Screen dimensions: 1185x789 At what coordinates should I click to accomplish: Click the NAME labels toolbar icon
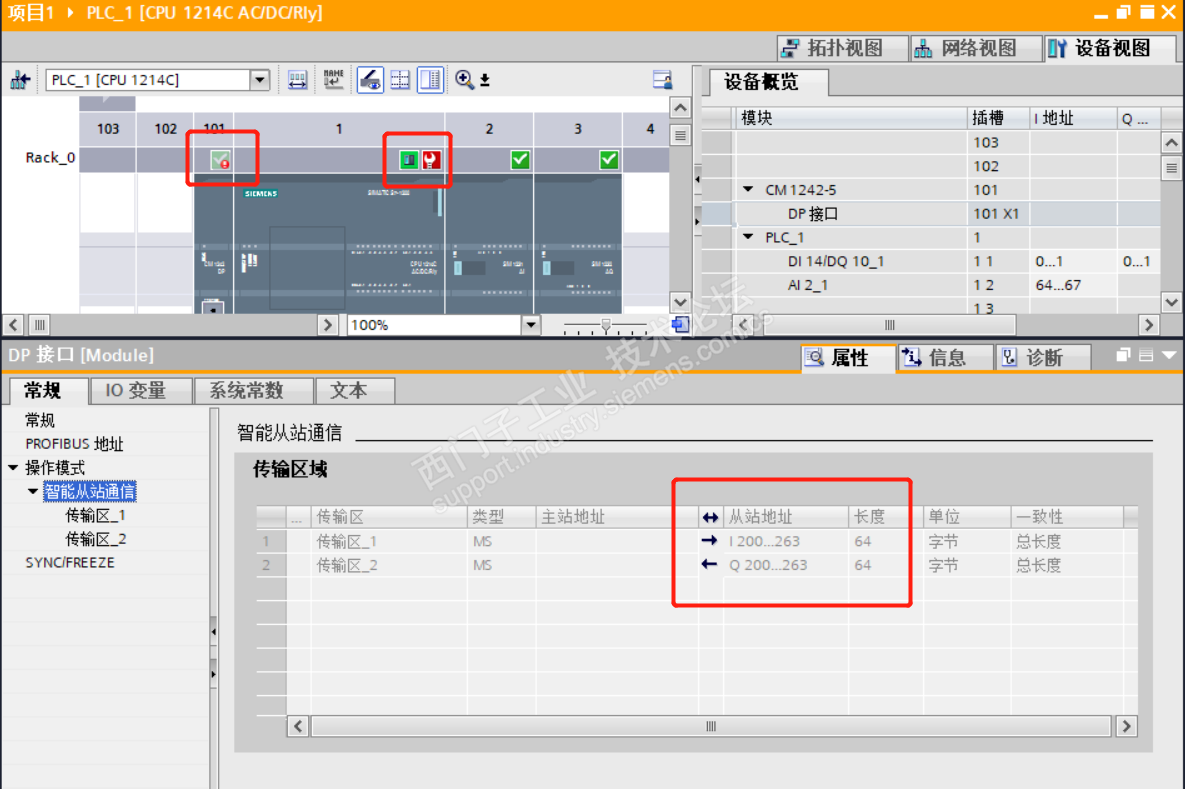coord(333,79)
